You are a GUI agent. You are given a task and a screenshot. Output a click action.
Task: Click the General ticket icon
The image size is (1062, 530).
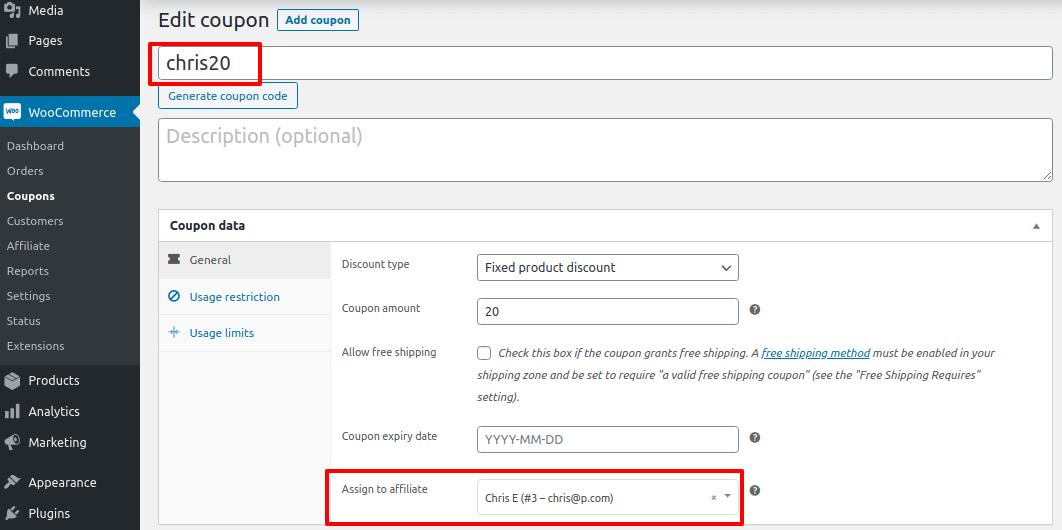tap(174, 260)
